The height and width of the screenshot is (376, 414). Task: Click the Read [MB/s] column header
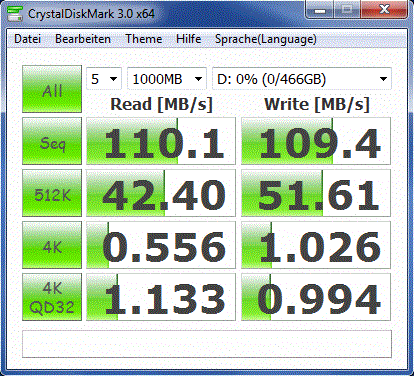click(x=161, y=104)
